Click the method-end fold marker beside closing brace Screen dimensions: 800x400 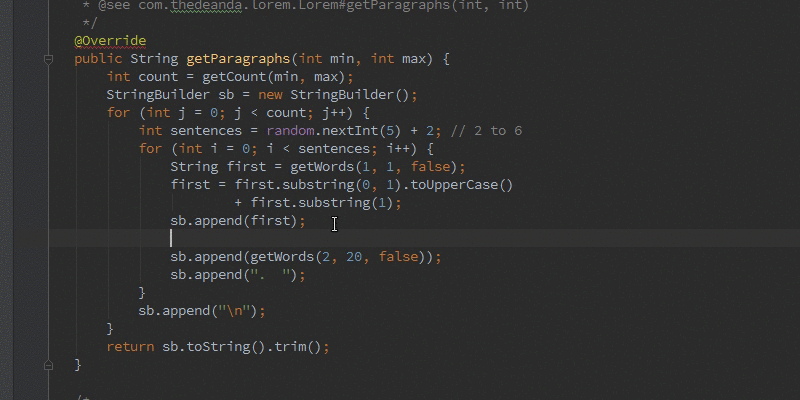point(48,365)
